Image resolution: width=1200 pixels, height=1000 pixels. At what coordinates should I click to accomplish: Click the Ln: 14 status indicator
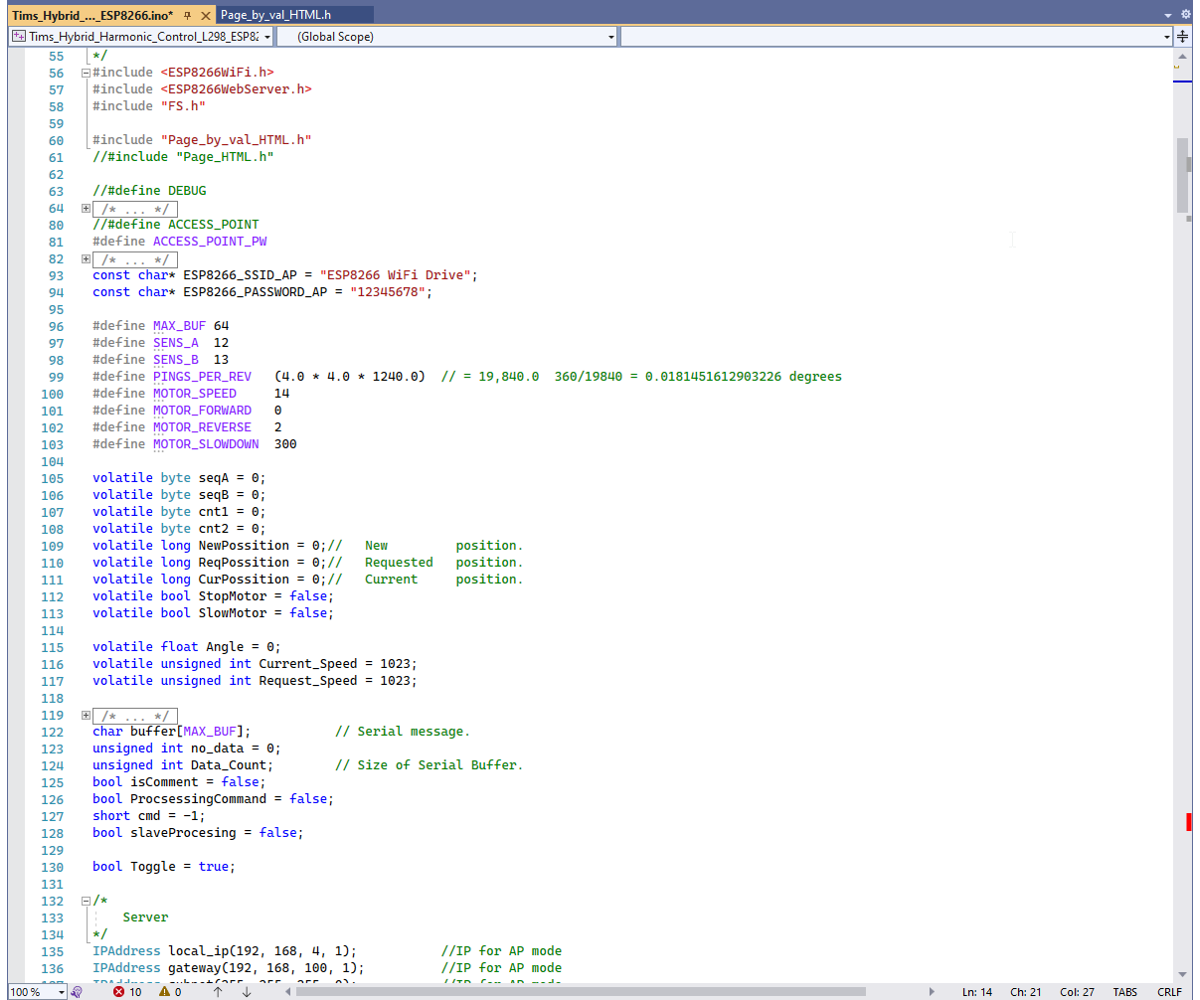pos(977,992)
